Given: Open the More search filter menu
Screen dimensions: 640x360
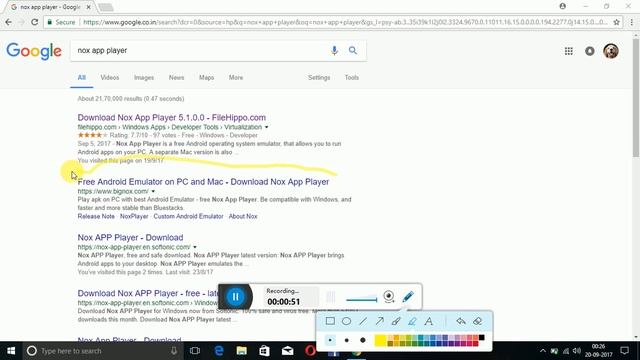Looking at the screenshot, I should coord(236,78).
